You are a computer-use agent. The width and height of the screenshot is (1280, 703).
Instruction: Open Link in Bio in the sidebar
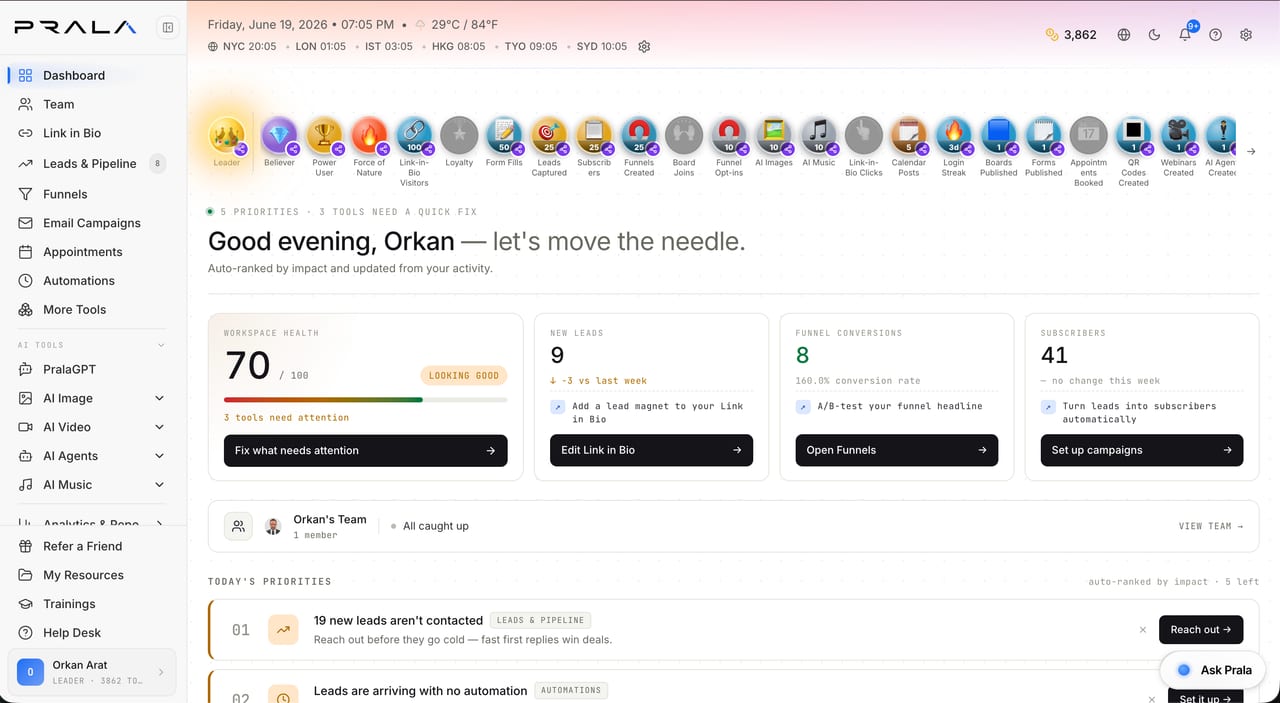coord(92,133)
